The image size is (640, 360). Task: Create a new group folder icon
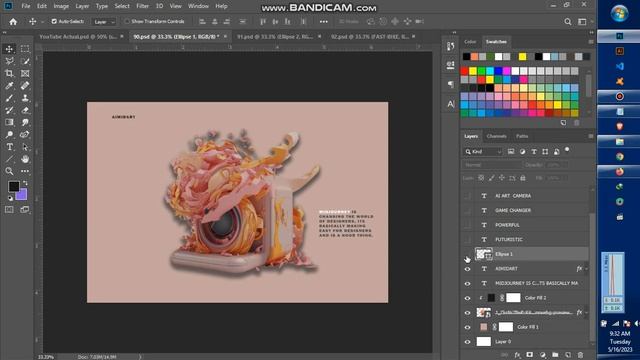tap(555, 355)
